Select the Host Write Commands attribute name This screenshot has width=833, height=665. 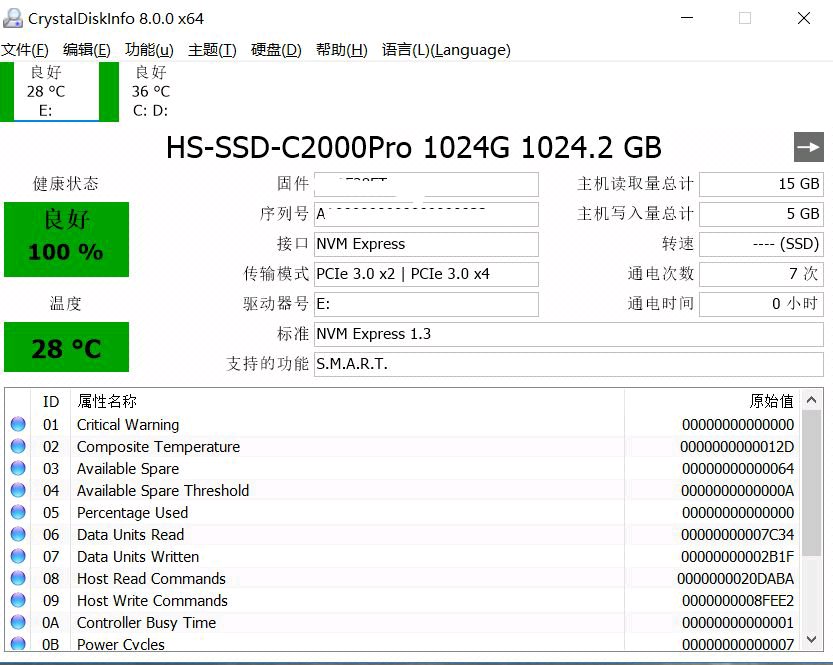pos(152,600)
